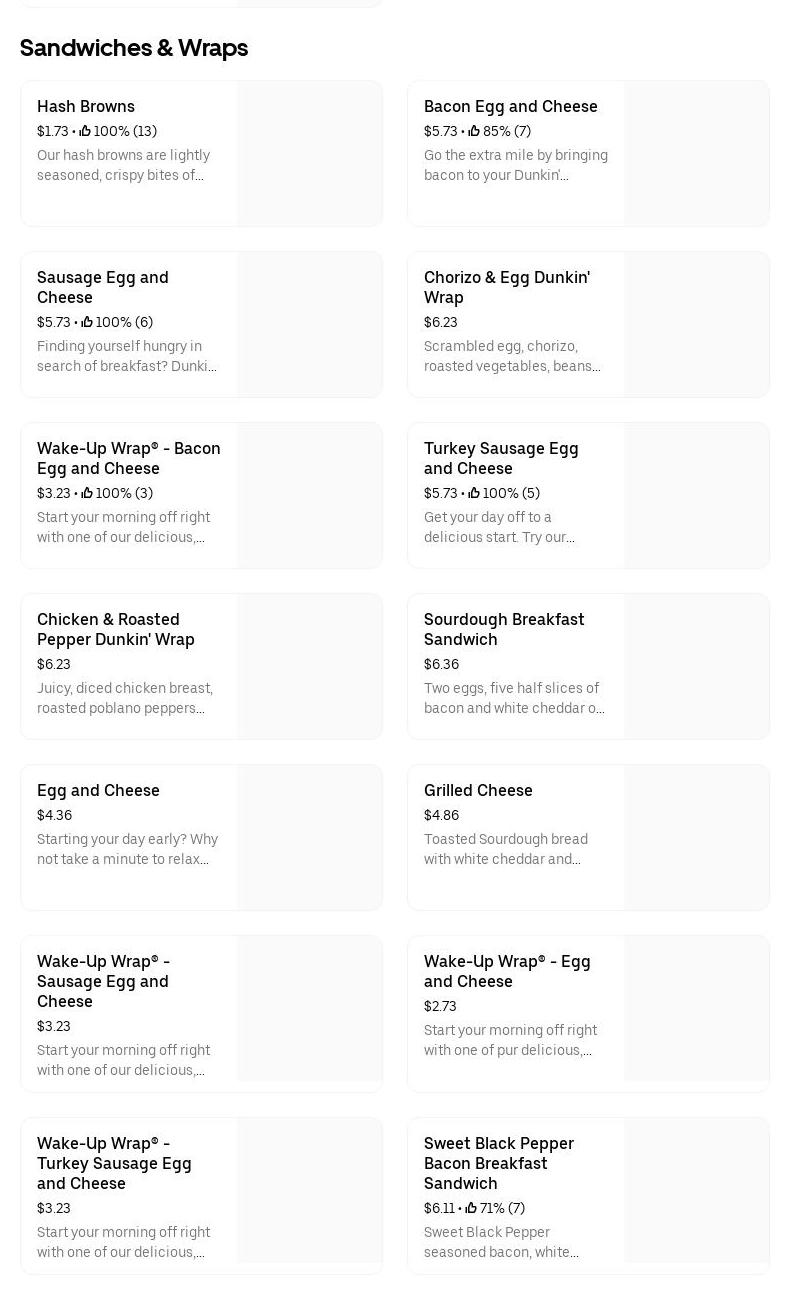
Task: Click the thumbs-up icon on Sausage Egg and Cheese
Action: pyautogui.click(x=87, y=322)
